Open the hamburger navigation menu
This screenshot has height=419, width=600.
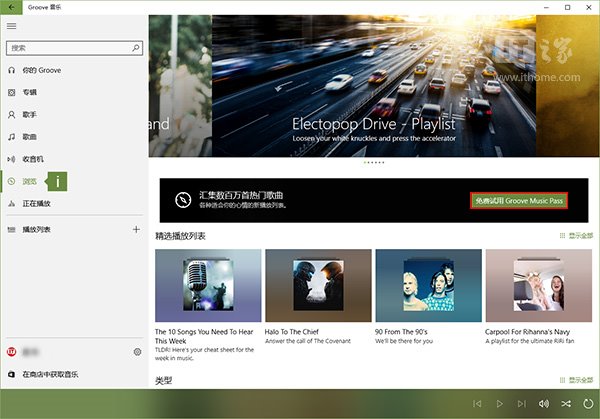tap(12, 26)
